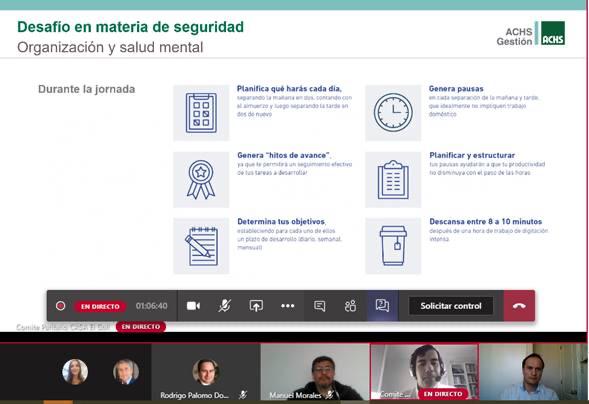
Task: Click heading Genera pausas
Action: click(456, 89)
